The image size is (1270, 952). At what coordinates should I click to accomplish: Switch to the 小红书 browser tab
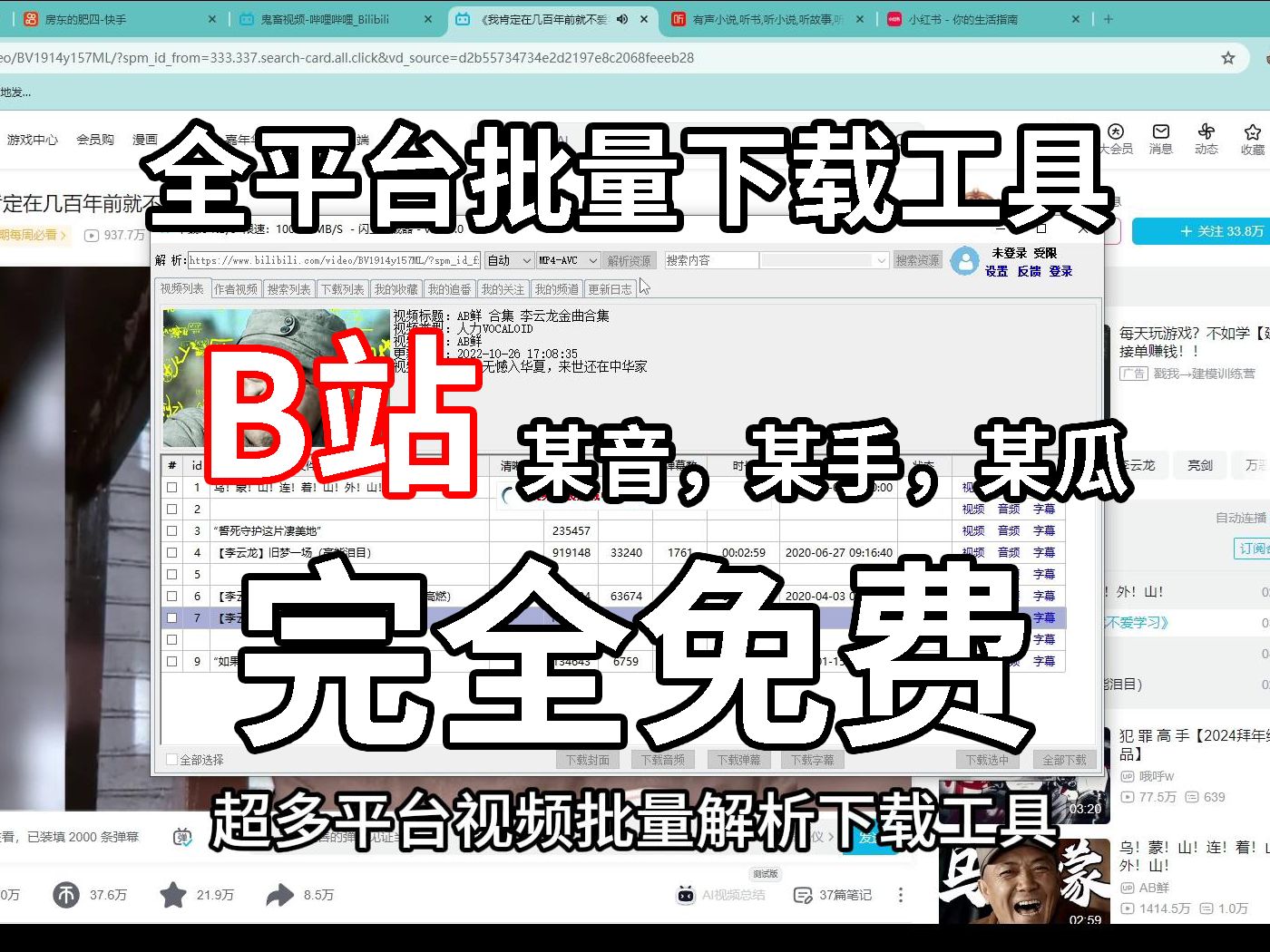pos(982,19)
